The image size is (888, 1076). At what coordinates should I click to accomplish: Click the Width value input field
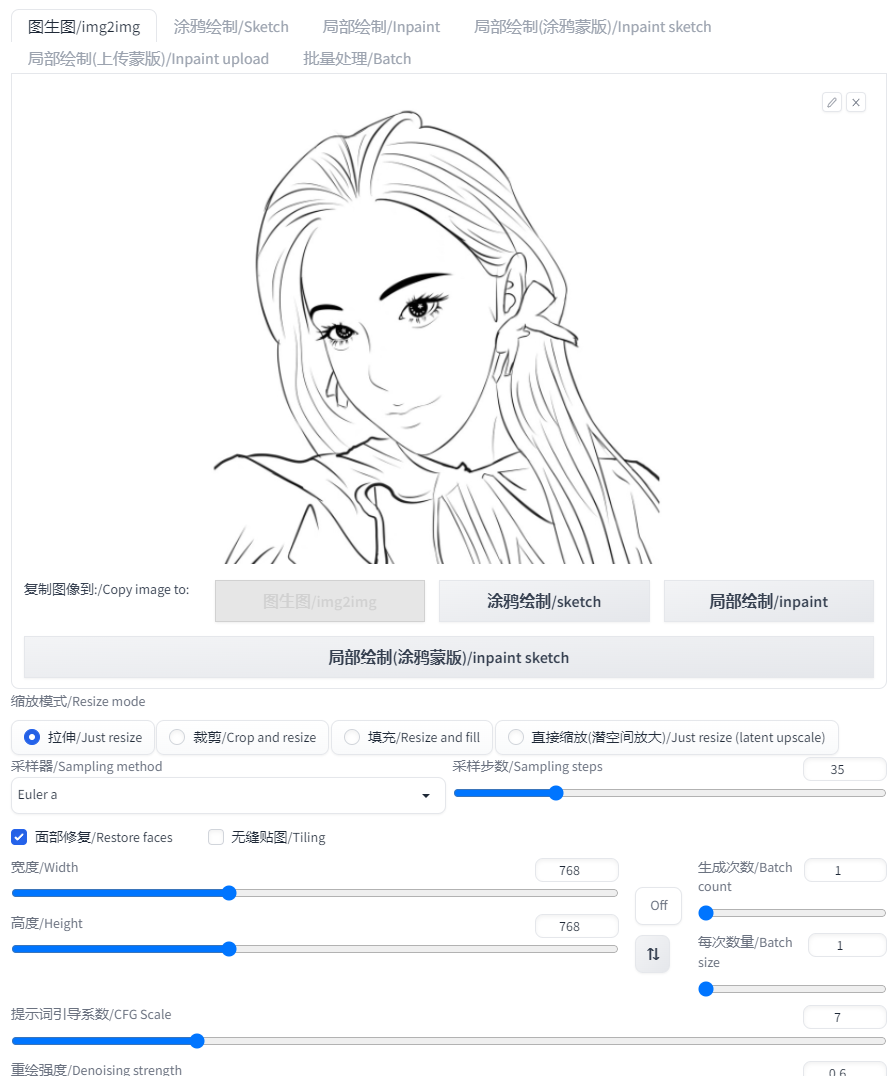[x=576, y=870]
